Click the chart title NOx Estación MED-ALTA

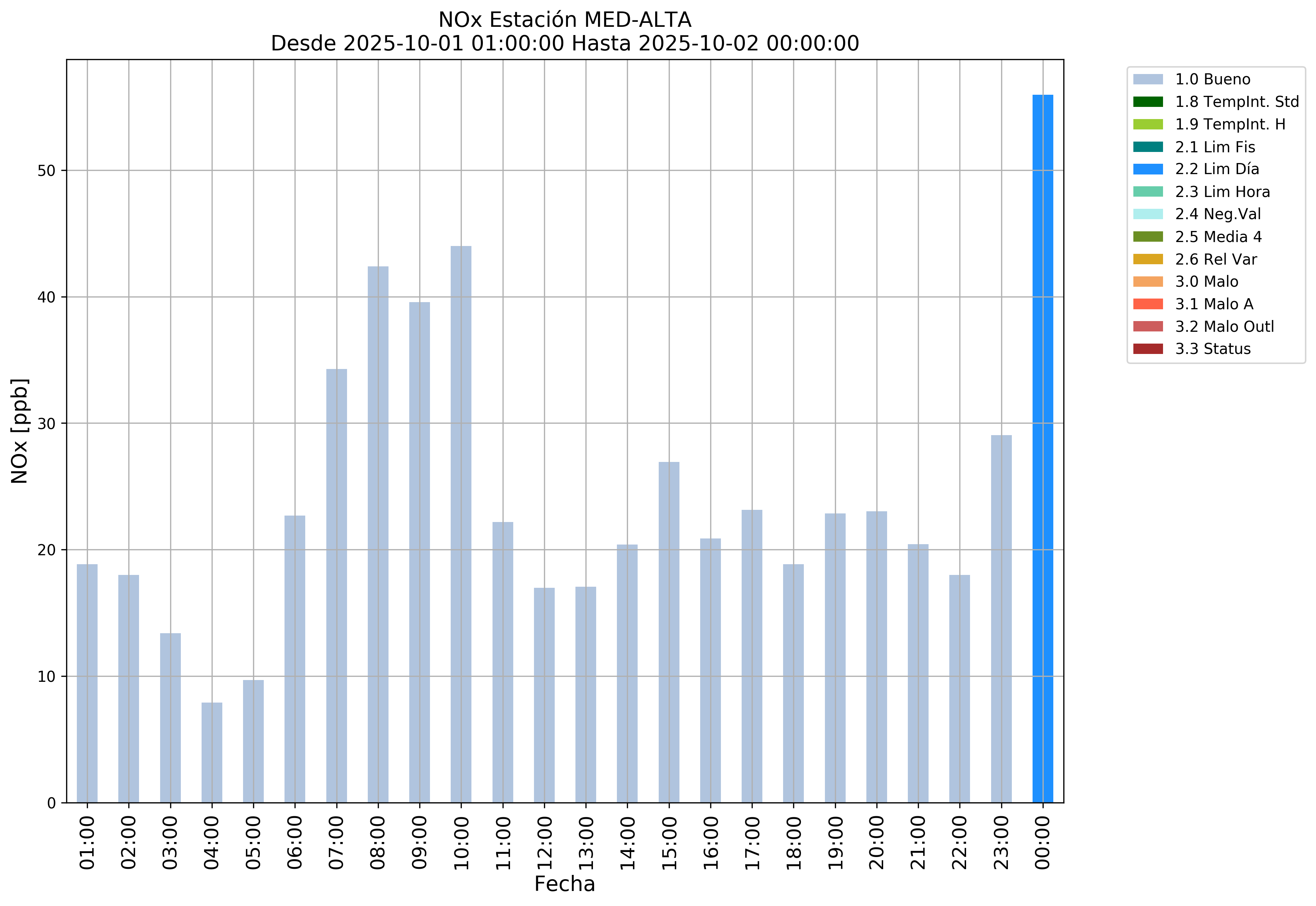click(x=565, y=20)
